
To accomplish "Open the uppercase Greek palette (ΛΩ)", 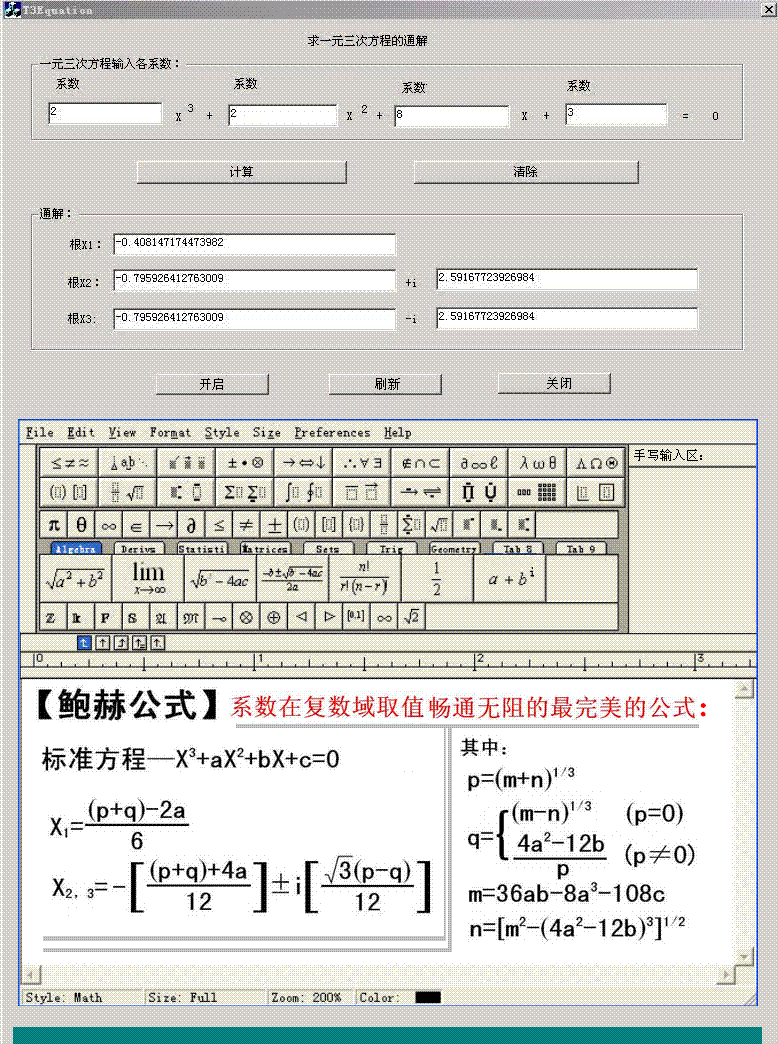I will point(597,463).
